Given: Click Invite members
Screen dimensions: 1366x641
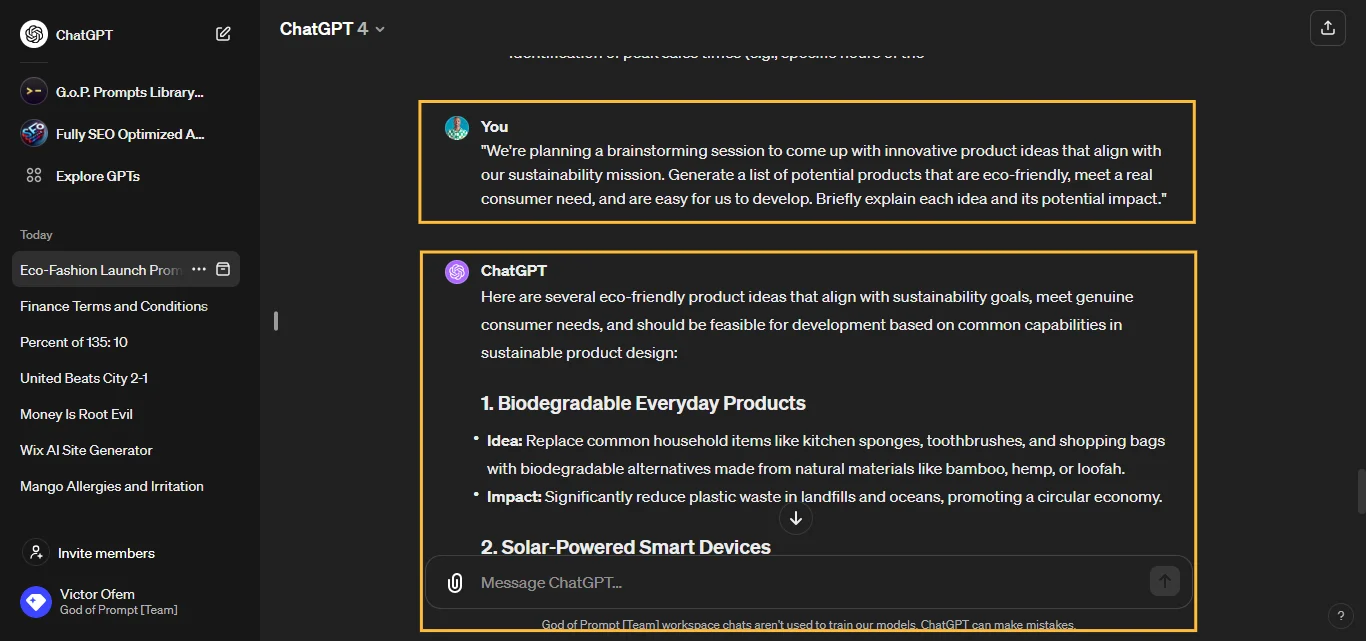Looking at the screenshot, I should [106, 553].
